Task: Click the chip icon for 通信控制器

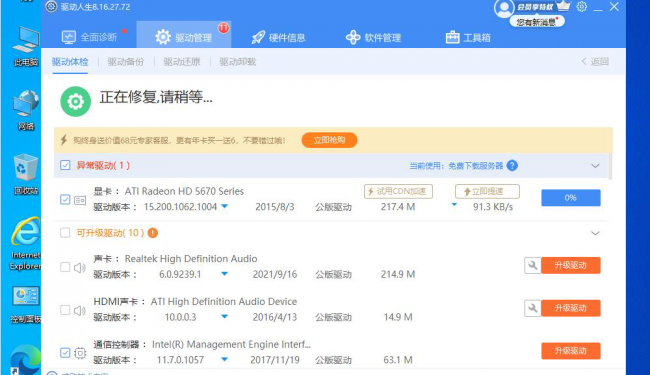Action: coord(80,353)
